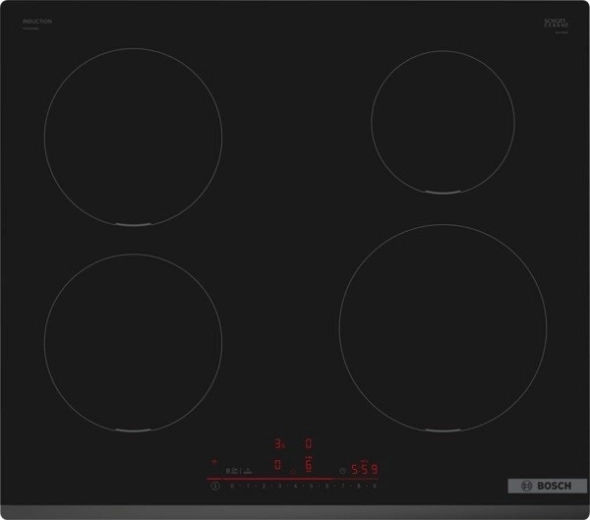
Task: Set power level 2 on slider
Action: pos(264,486)
